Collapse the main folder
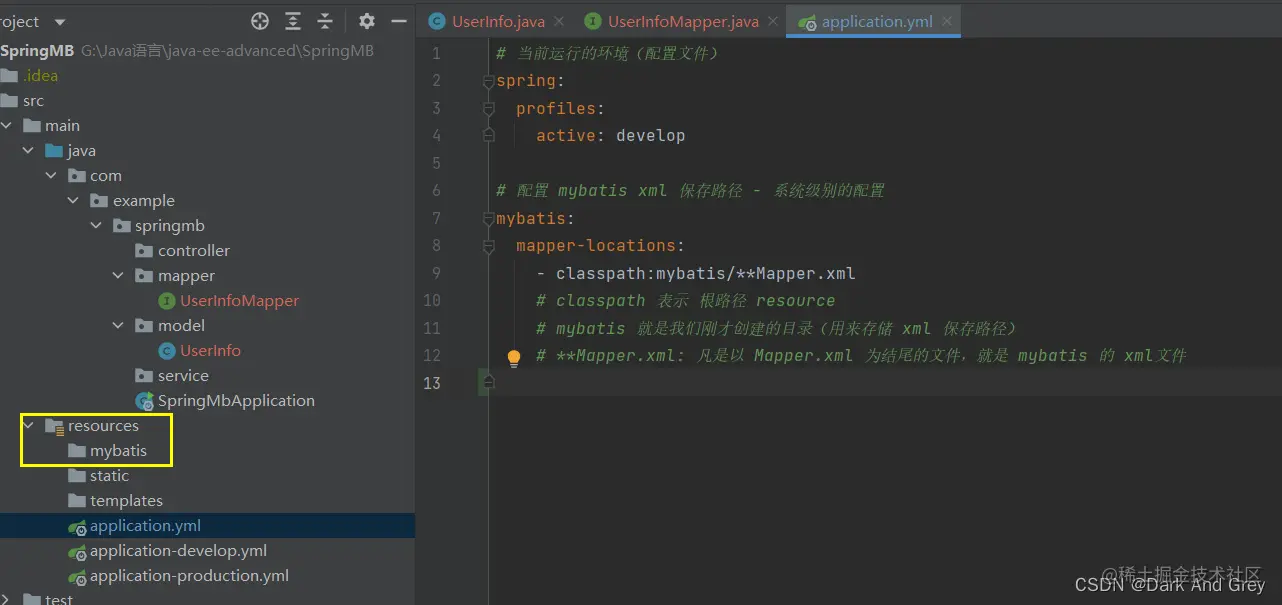 (x=7, y=126)
